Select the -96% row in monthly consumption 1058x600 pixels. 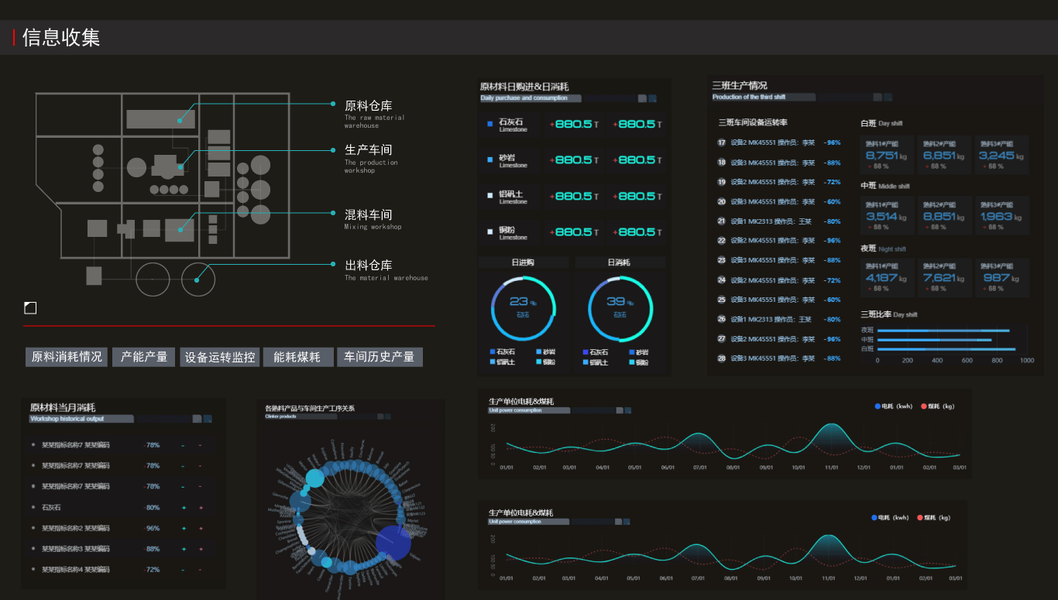(120, 528)
